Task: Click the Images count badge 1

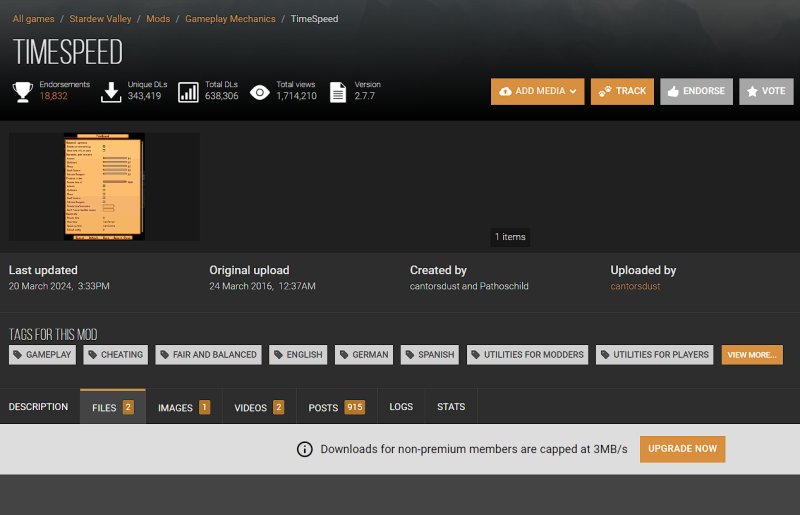Action: pyautogui.click(x=204, y=407)
